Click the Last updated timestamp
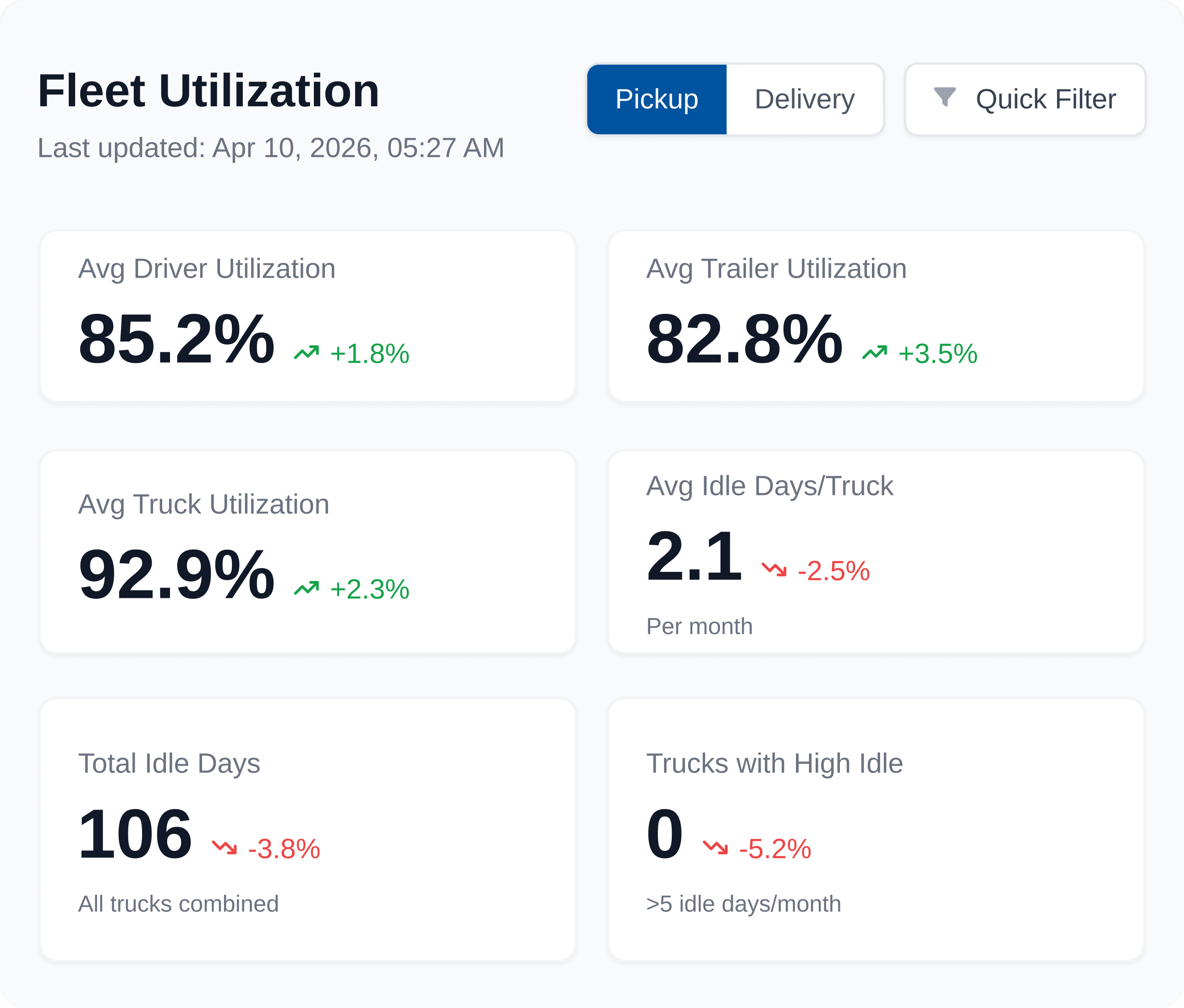Image resolution: width=1184 pixels, height=1008 pixels. pyautogui.click(x=271, y=148)
